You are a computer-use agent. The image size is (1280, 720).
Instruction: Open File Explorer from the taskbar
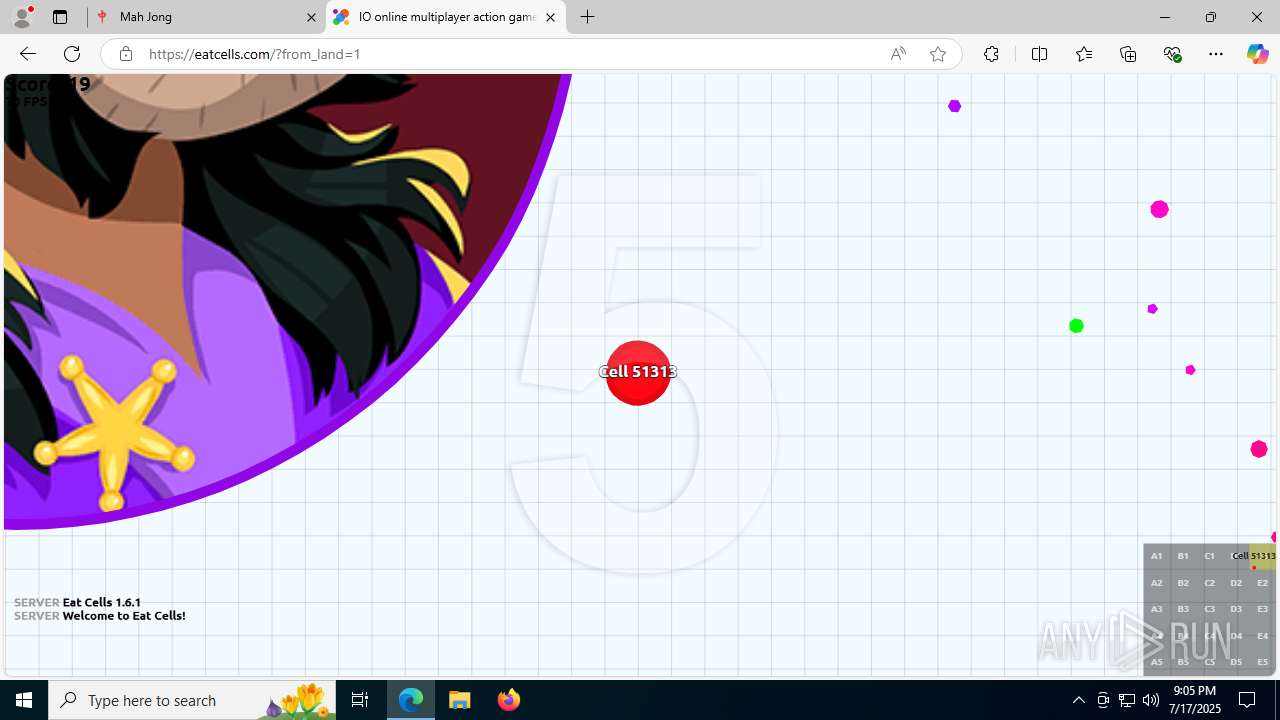click(x=460, y=700)
